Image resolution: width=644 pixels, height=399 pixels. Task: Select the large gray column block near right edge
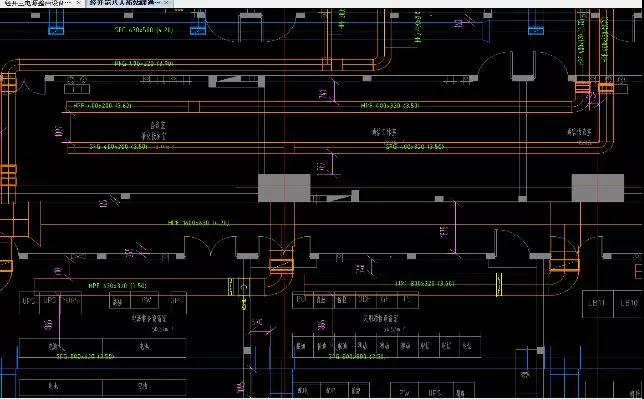pyautogui.click(x=598, y=188)
